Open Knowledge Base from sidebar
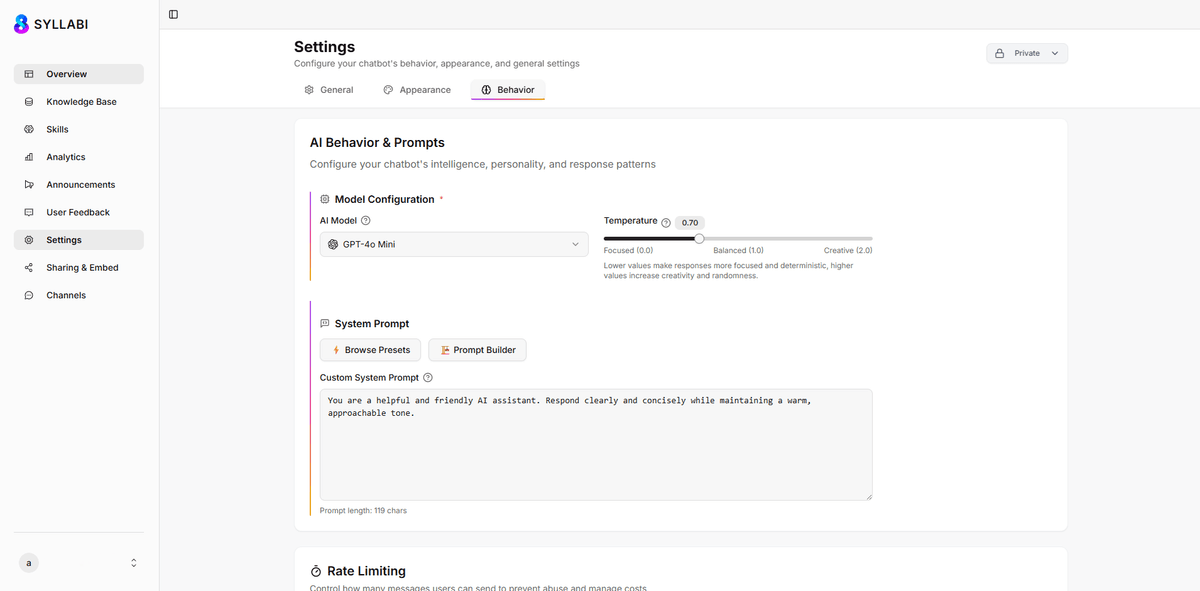 (80, 102)
